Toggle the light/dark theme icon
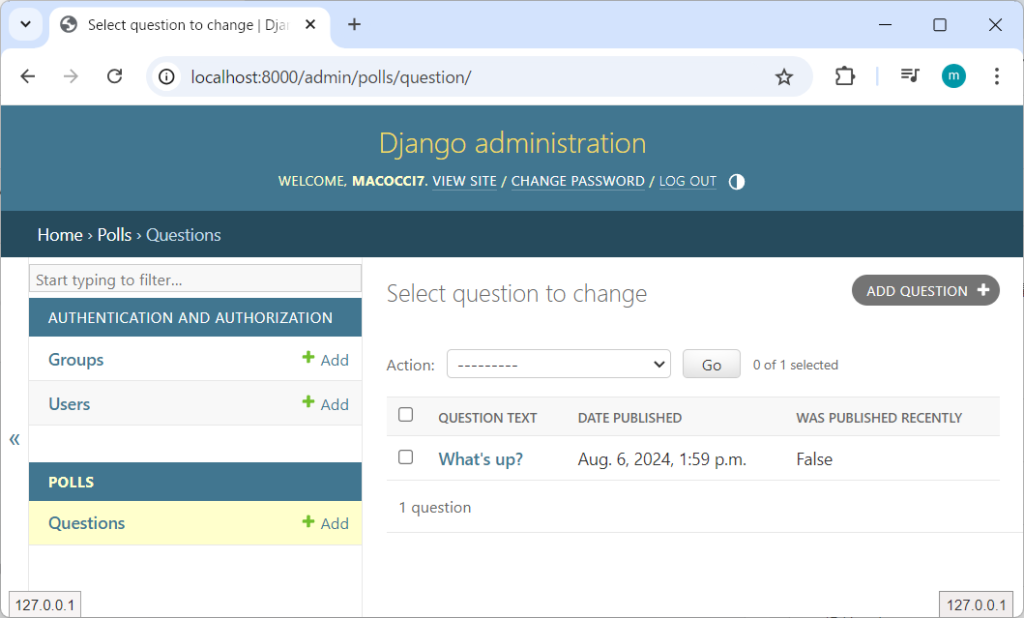 [x=737, y=182]
